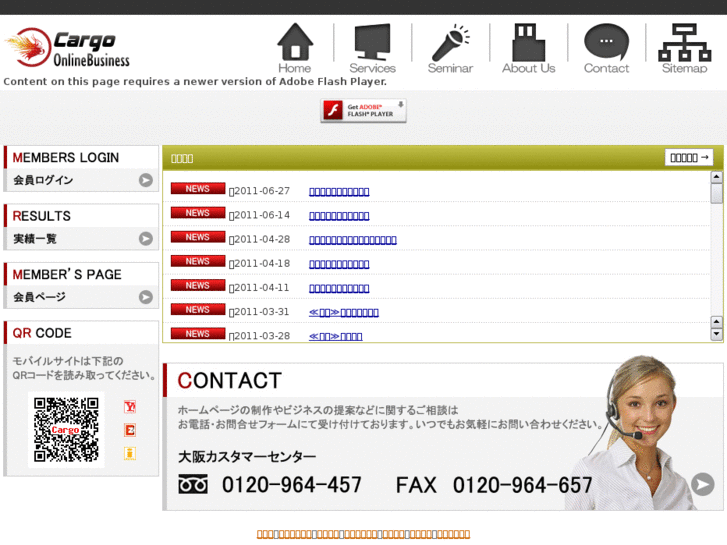The height and width of the screenshot is (545, 727).
Task: Click 大阪カスタマーセンター text
Action: point(247,457)
